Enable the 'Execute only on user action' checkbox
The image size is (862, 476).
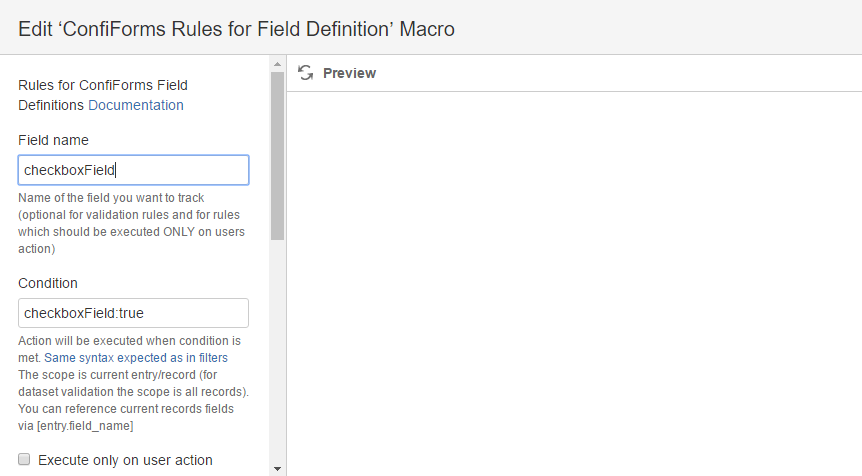click(24, 459)
